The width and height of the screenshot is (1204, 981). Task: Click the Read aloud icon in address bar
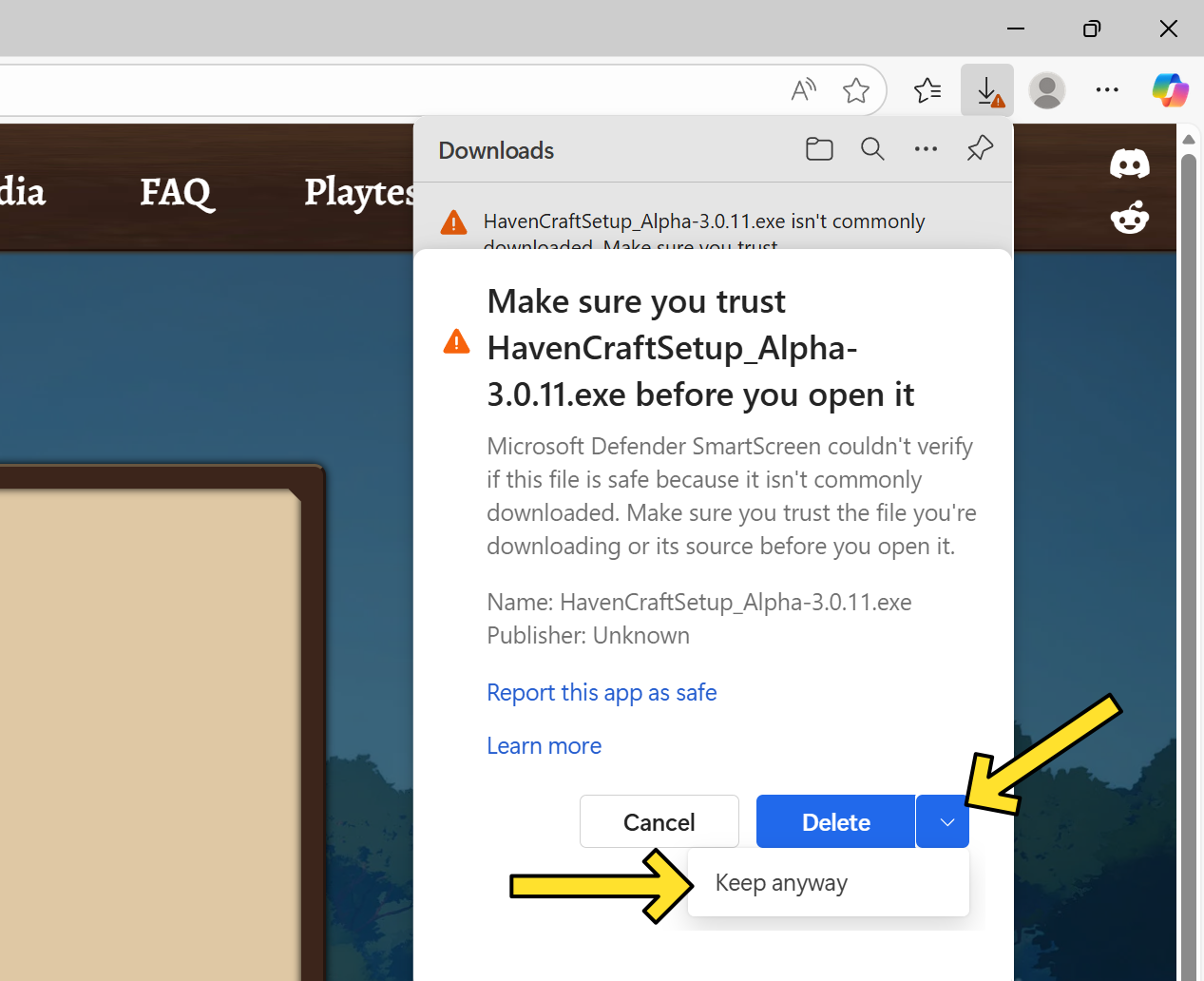(x=803, y=90)
